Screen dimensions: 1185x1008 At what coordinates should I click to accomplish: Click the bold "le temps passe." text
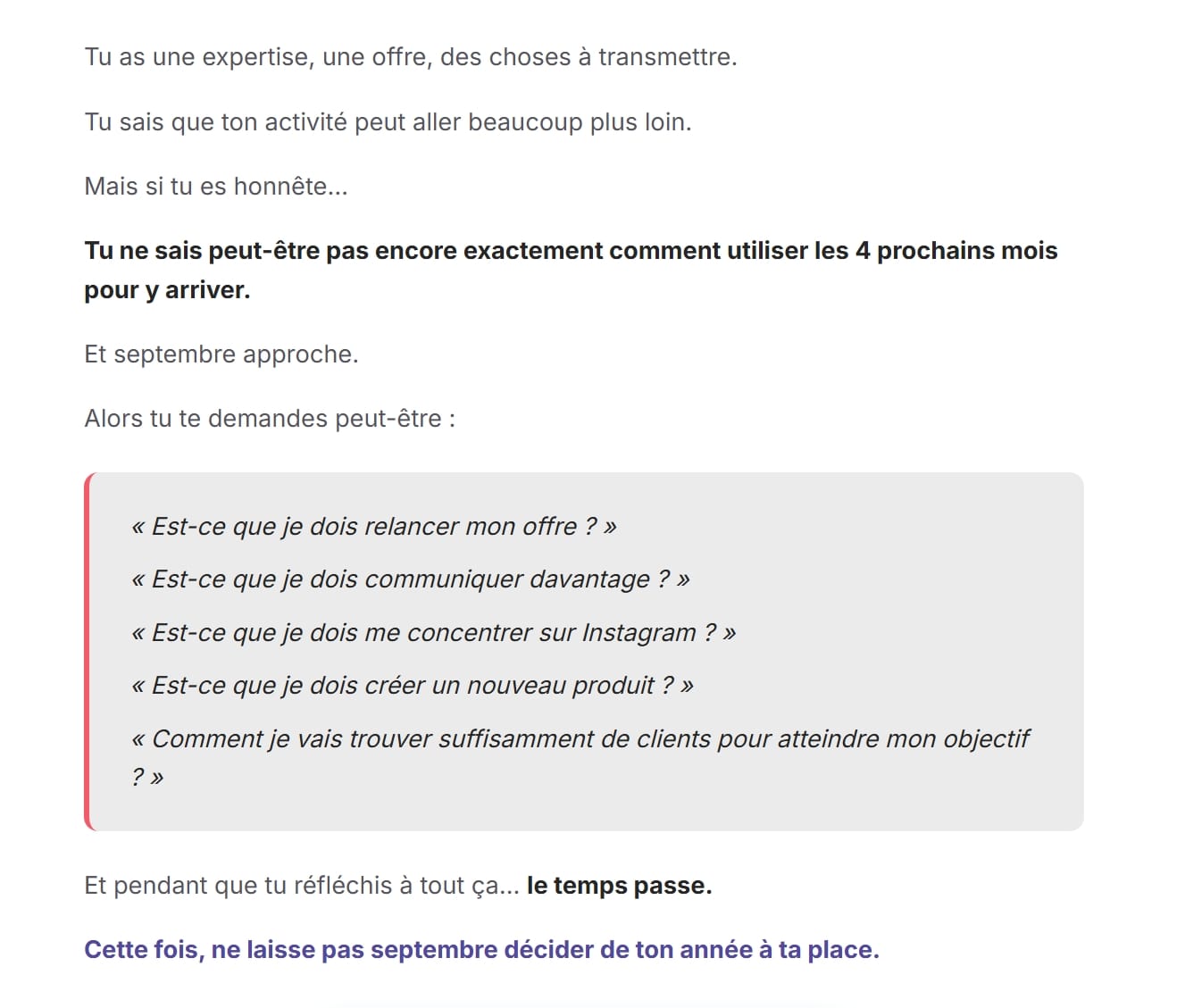(619, 885)
